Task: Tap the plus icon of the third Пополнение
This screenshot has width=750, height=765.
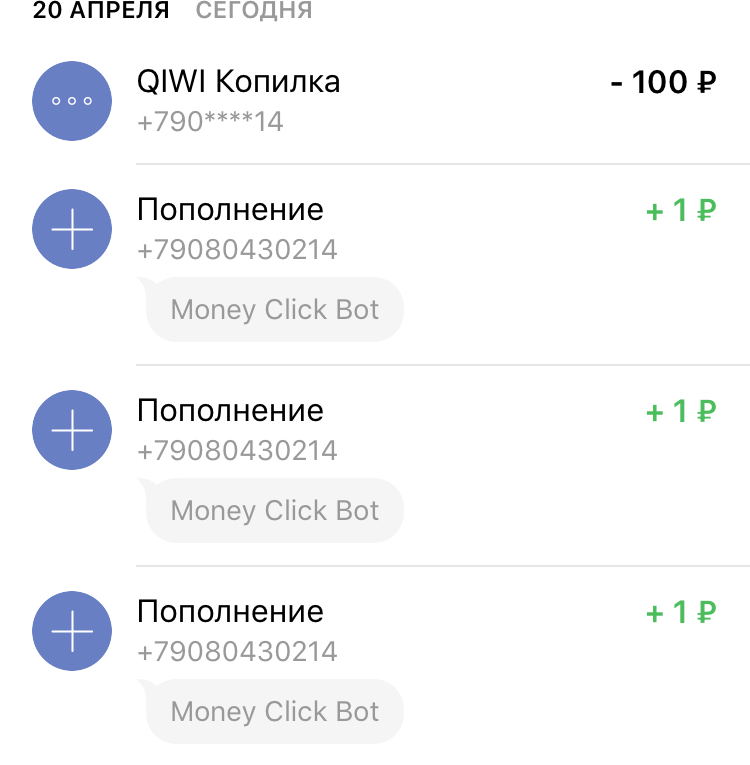Action: [x=72, y=631]
